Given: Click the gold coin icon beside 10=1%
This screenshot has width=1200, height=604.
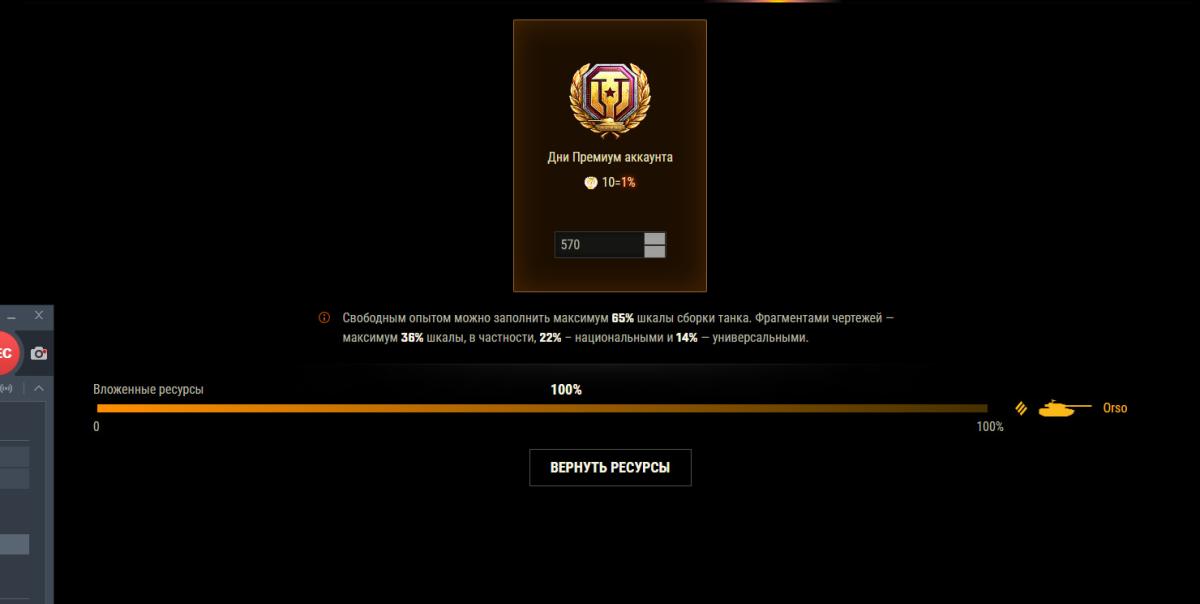Looking at the screenshot, I should coord(591,183).
